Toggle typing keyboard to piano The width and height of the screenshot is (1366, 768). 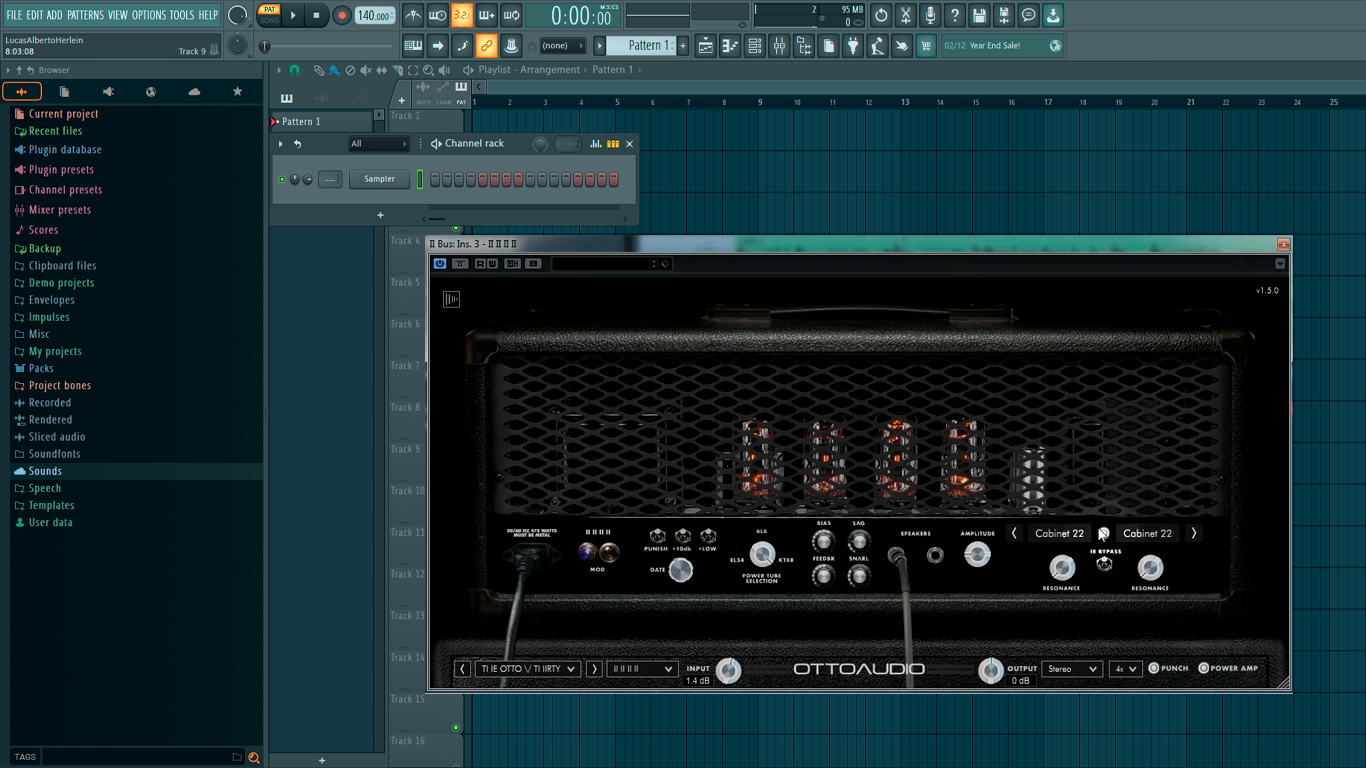tap(413, 45)
